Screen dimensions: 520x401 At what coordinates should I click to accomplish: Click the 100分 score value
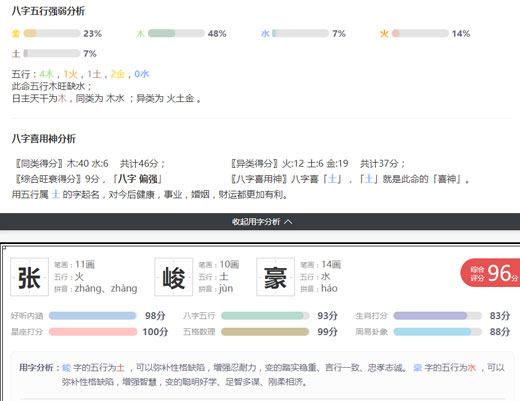(155, 332)
